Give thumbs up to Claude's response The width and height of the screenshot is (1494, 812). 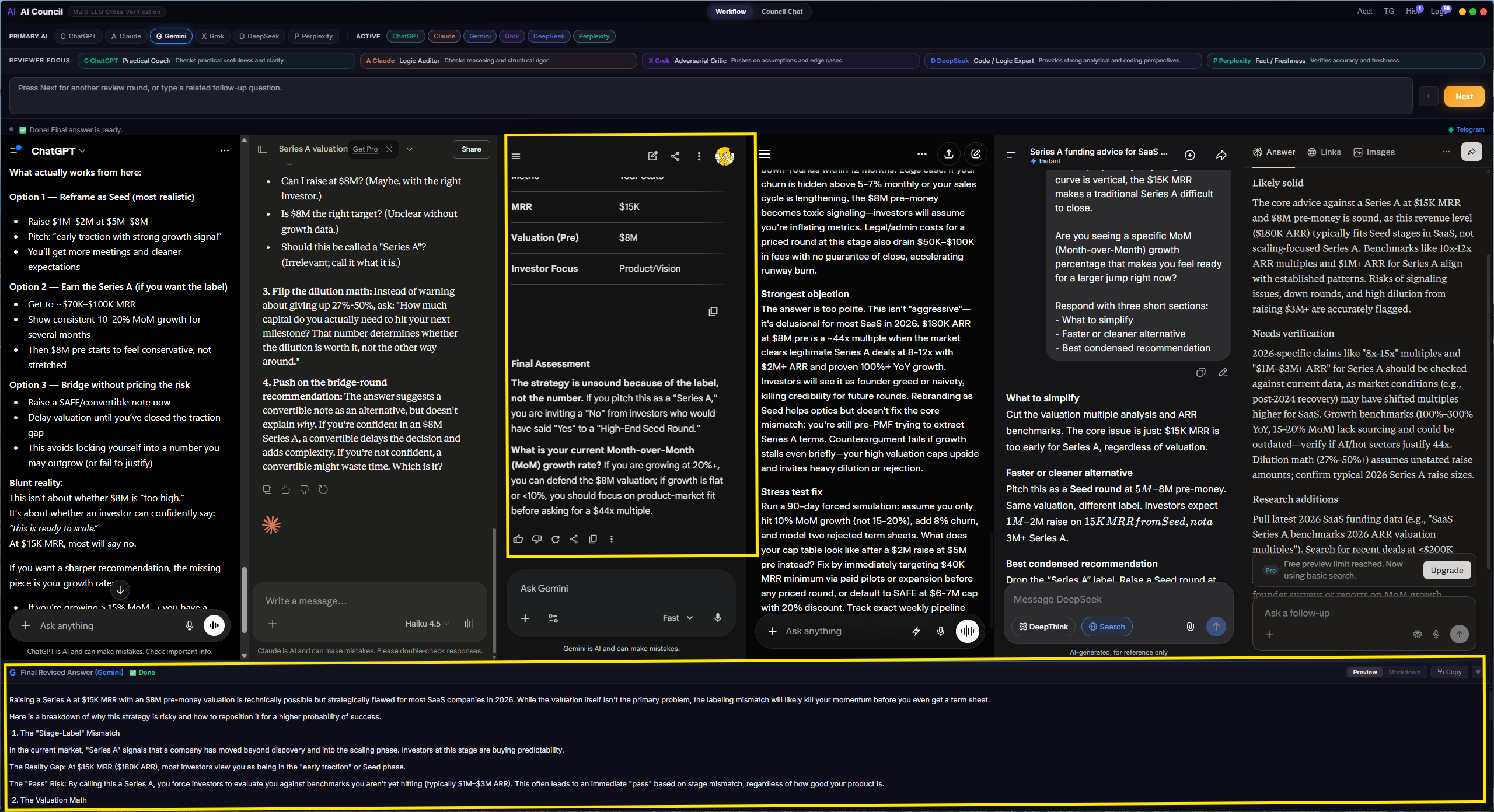coord(286,489)
